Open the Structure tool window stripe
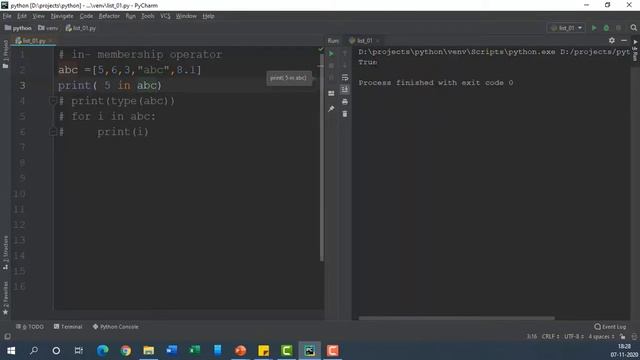Viewport: 640px width, 360px height. (x=5, y=253)
